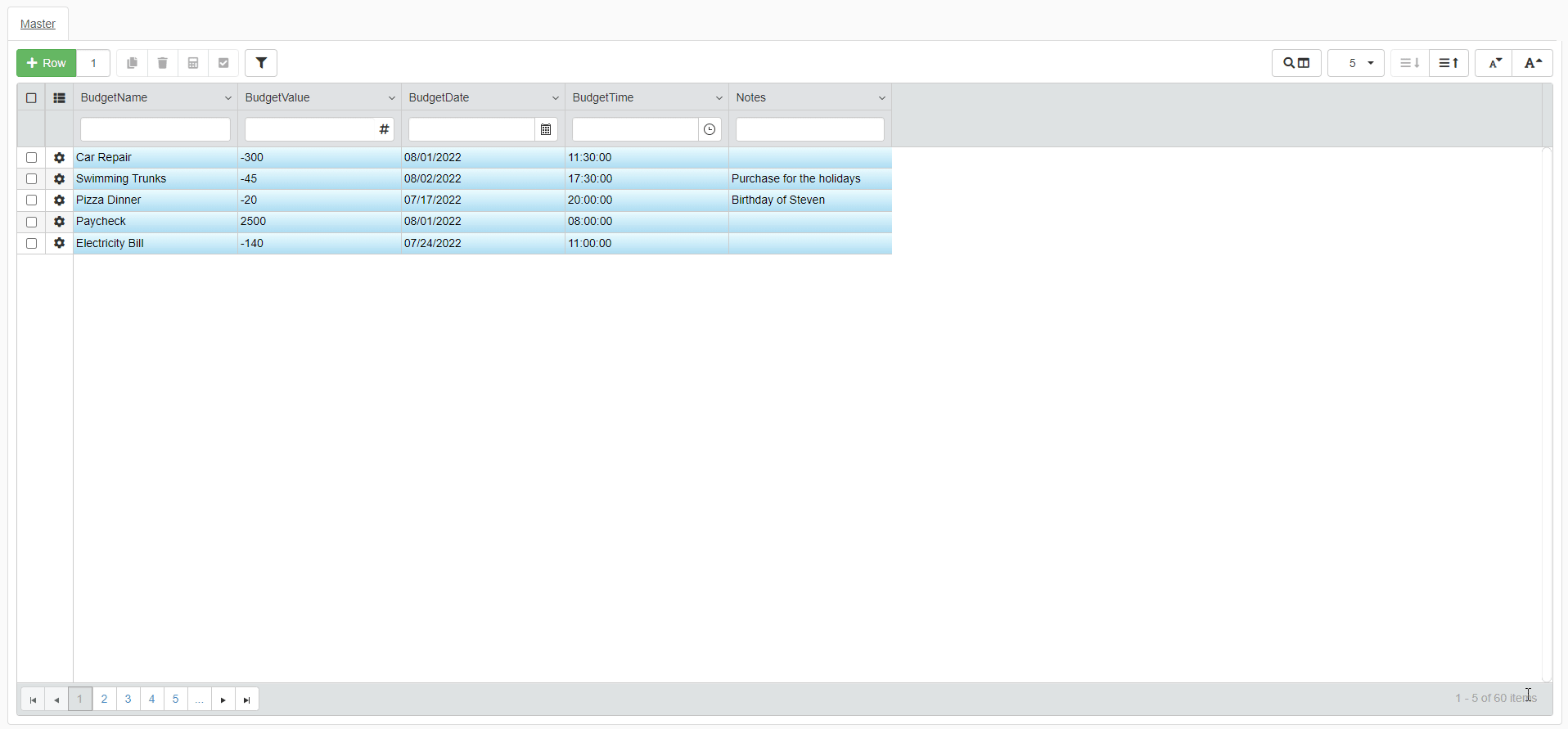The image size is (1568, 729).
Task: Click the trash delete icon in toolbar
Action: tap(162, 63)
